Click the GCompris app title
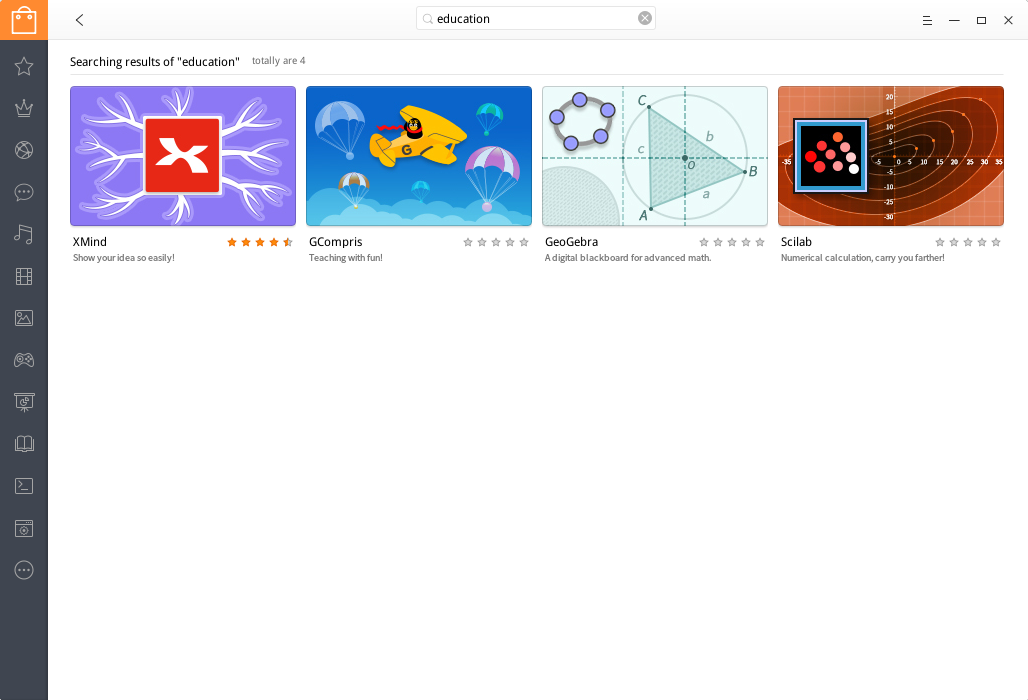Image resolution: width=1028 pixels, height=700 pixels. 336,242
